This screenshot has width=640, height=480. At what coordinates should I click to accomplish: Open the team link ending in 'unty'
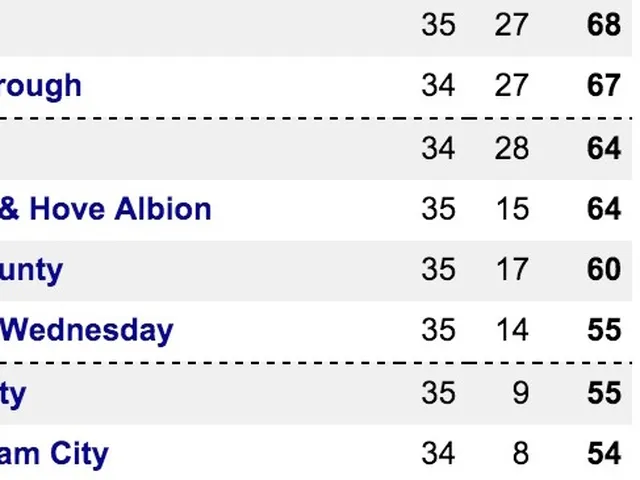pos(31,270)
